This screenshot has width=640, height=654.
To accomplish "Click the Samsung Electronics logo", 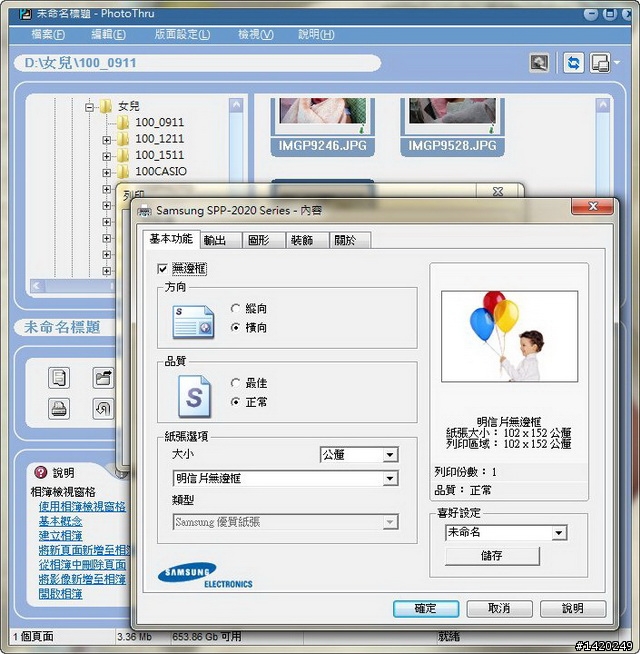I will point(205,576).
